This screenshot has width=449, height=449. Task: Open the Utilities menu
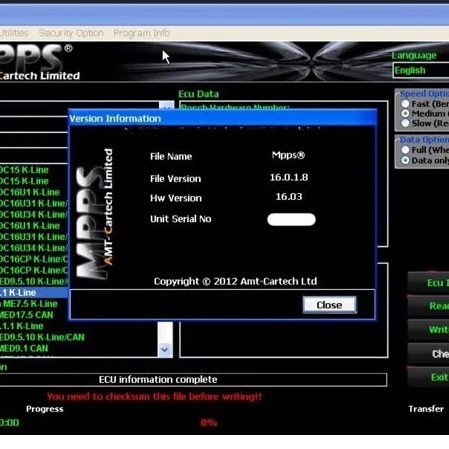tap(14, 33)
